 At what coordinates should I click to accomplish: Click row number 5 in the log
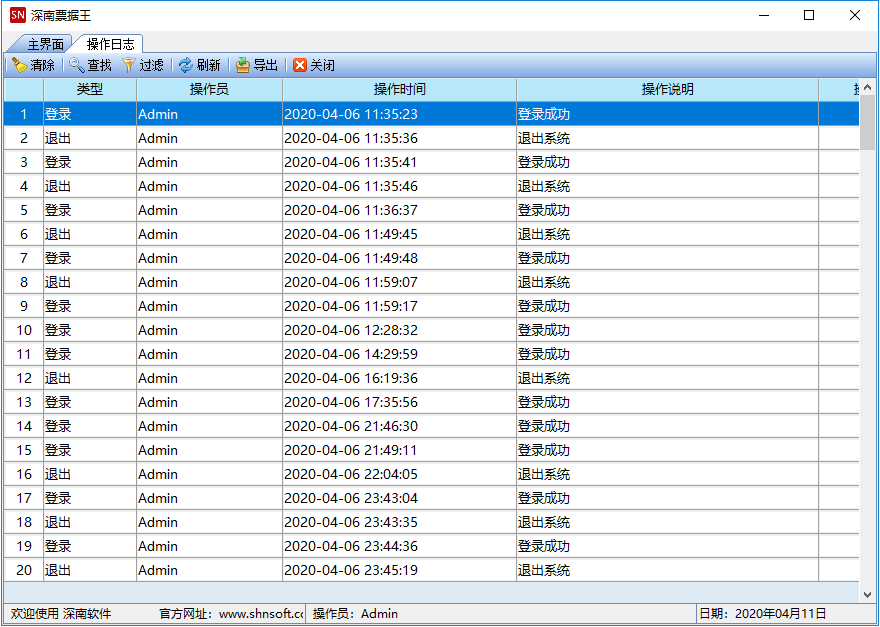point(24,210)
